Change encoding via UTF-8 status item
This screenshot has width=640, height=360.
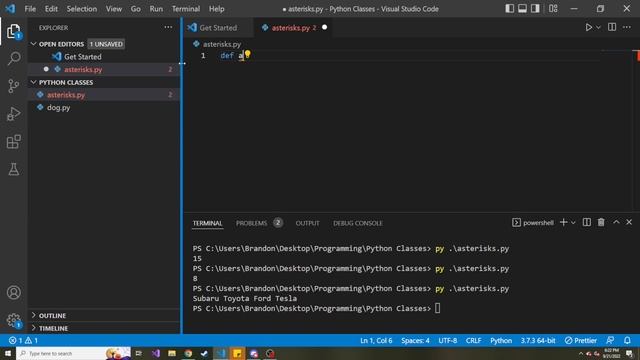pyautogui.click(x=448, y=340)
